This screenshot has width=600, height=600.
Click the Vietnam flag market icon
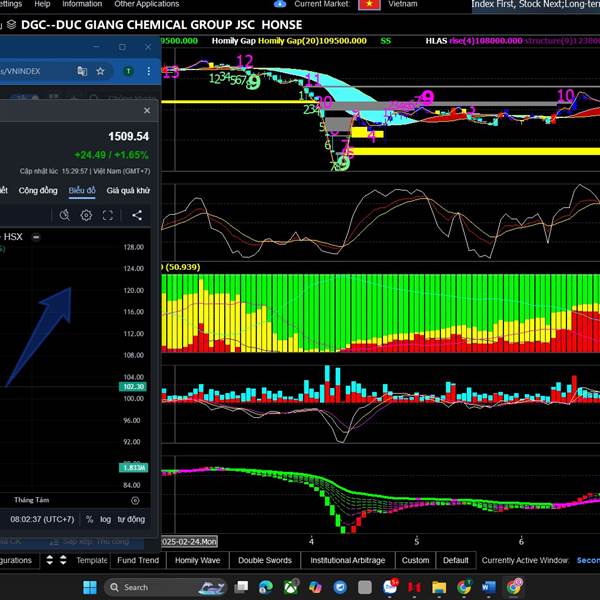coord(369,4)
